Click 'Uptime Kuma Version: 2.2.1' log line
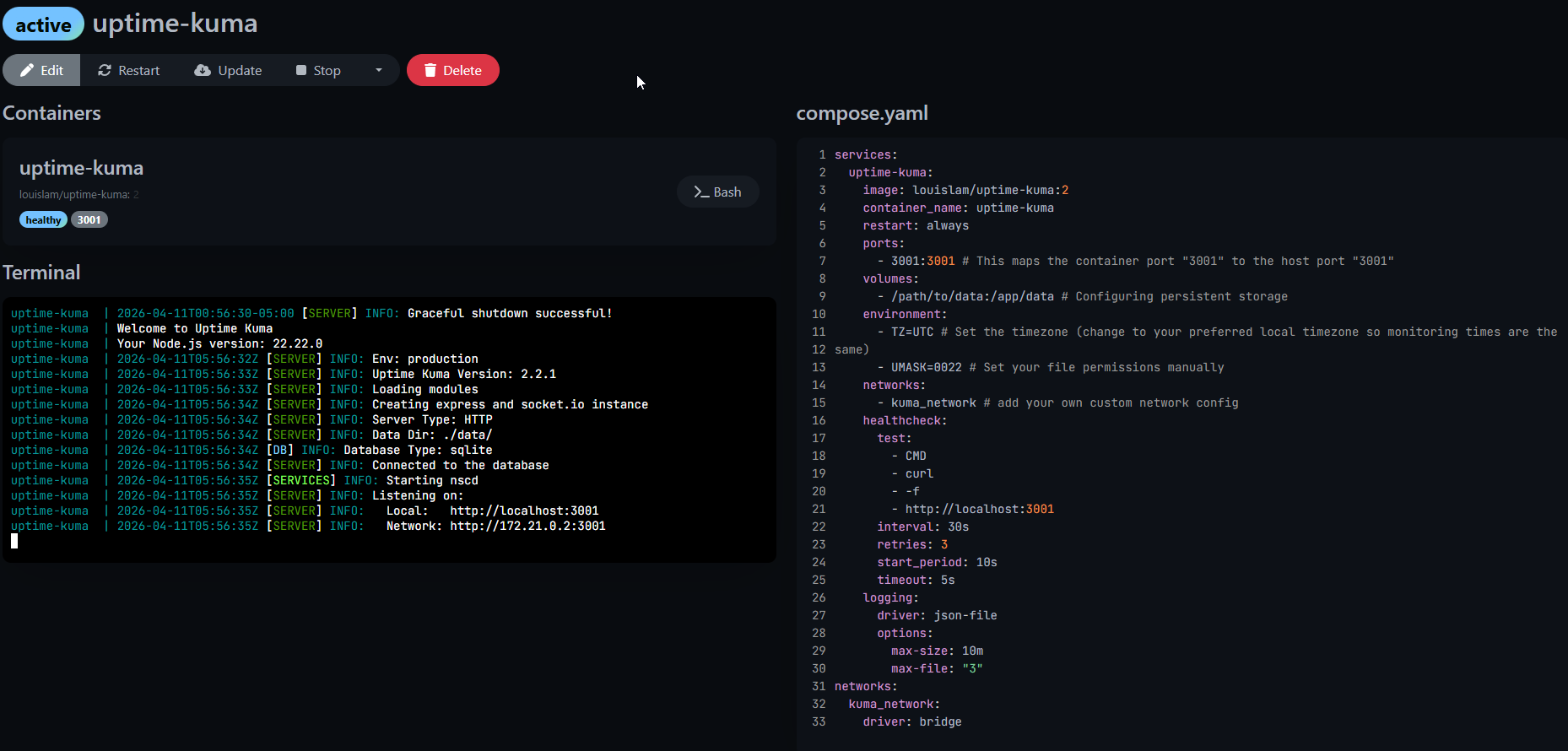Screen dimensions: 1568x751 coord(284,374)
